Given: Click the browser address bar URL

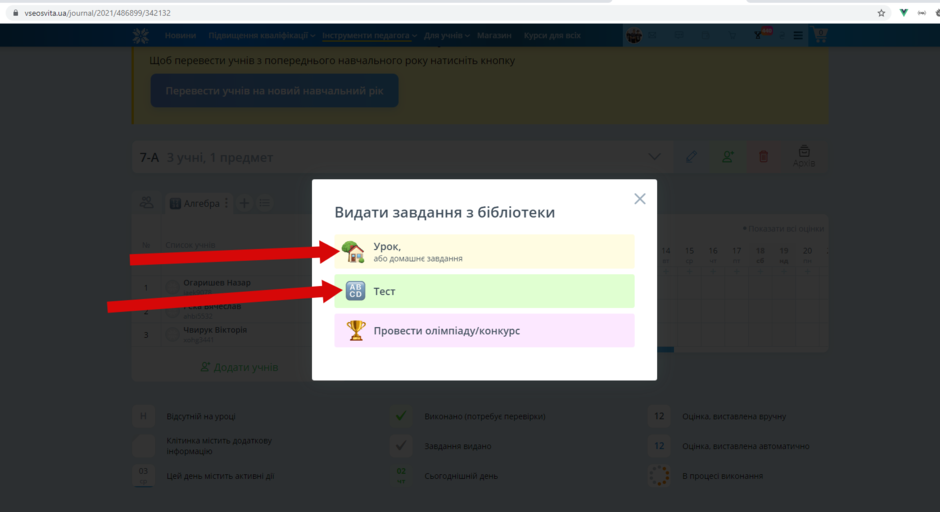Looking at the screenshot, I should coord(98,13).
